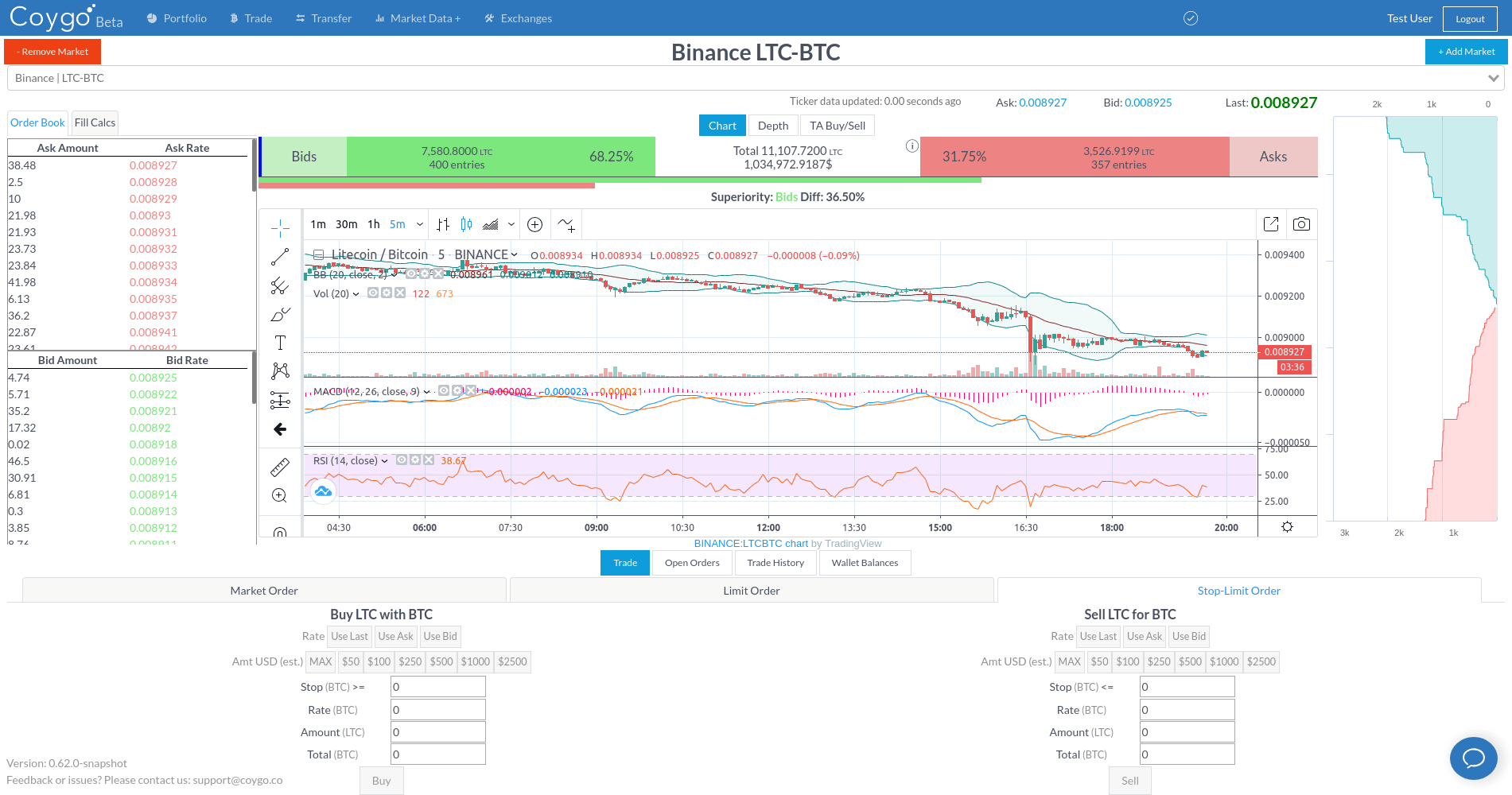Image resolution: width=1512 pixels, height=795 pixels.
Task: Open the live chat bubble
Action: [x=1473, y=758]
